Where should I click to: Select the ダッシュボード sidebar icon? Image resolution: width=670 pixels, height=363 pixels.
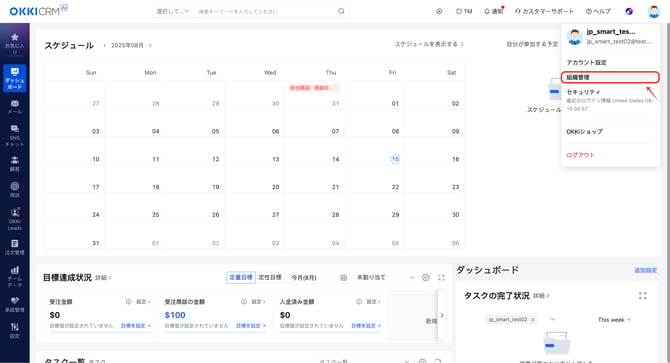(15, 78)
